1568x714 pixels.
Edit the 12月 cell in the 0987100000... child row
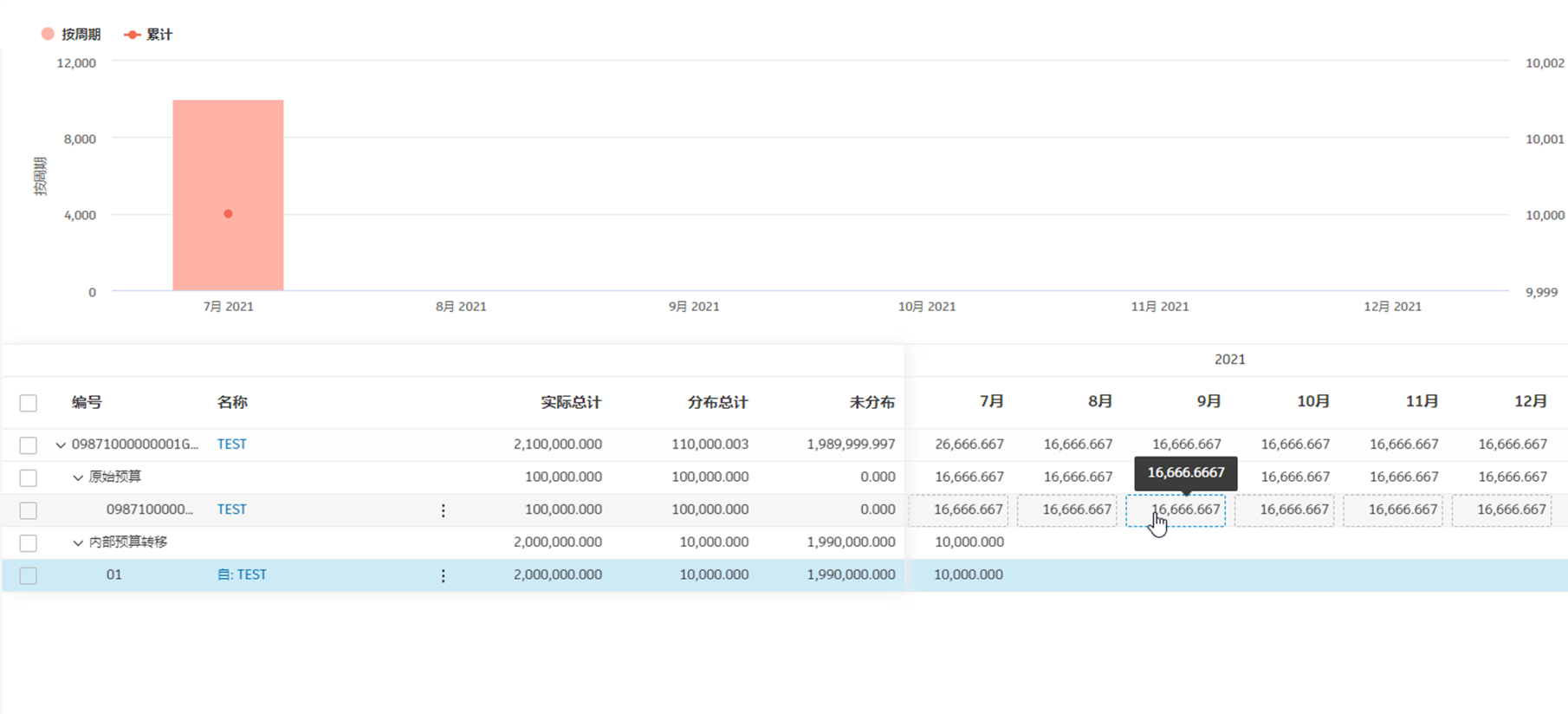coord(1502,510)
